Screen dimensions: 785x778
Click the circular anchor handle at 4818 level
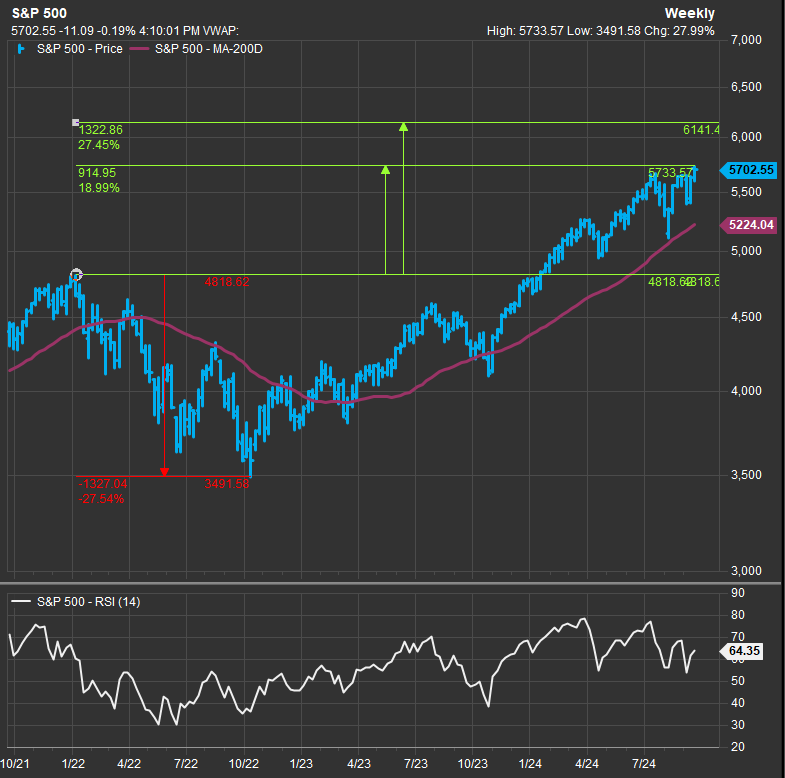(76, 274)
